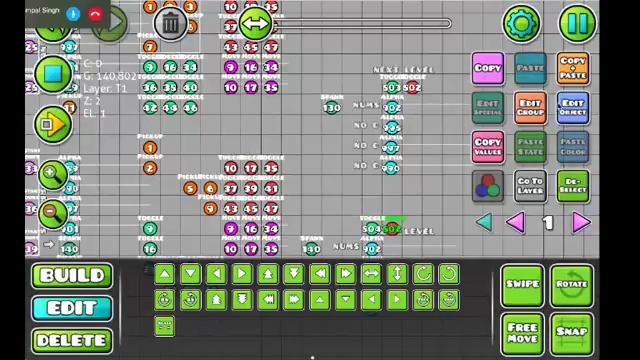The image size is (640, 360).
Task: Toggle Free Move mode
Action: tap(522, 333)
